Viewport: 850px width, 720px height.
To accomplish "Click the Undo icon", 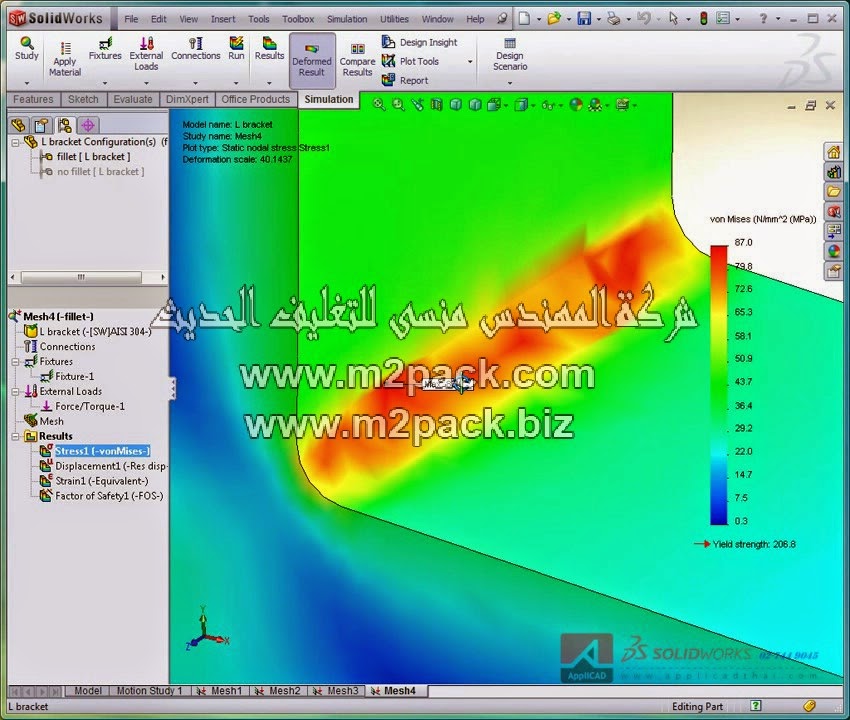I will [643, 19].
